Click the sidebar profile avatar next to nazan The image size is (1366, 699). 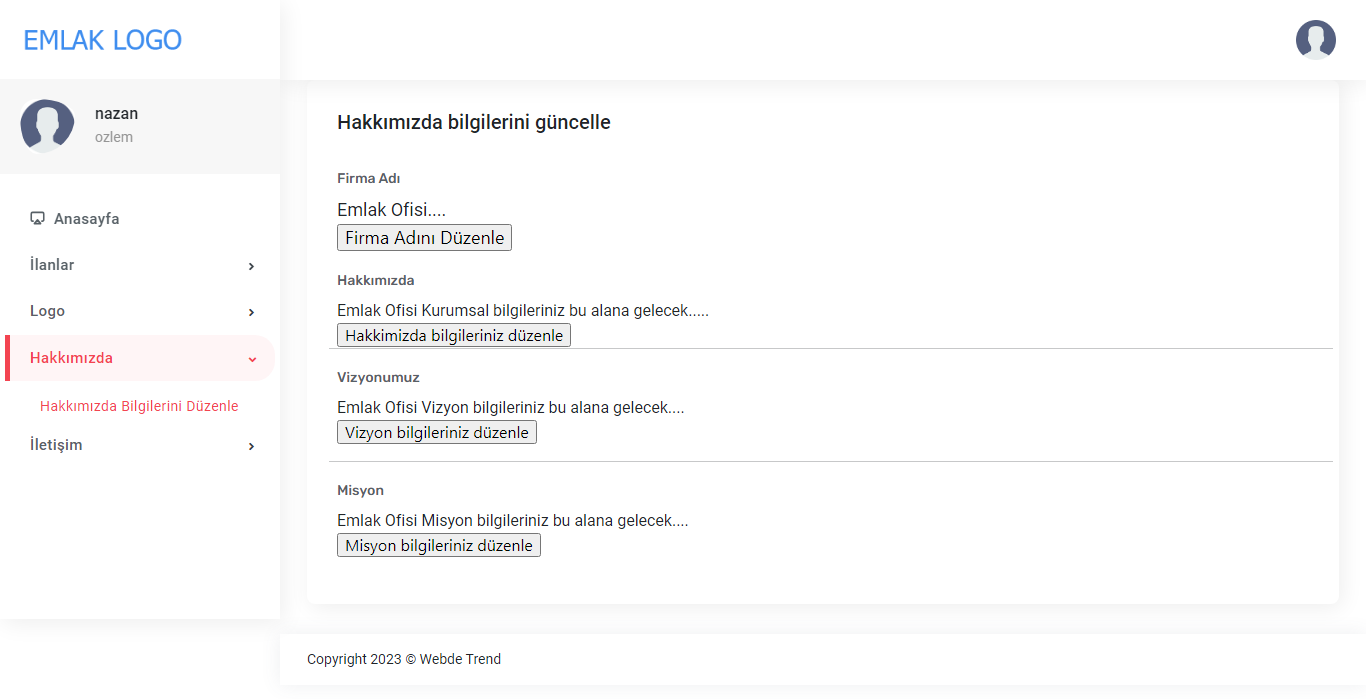47,126
